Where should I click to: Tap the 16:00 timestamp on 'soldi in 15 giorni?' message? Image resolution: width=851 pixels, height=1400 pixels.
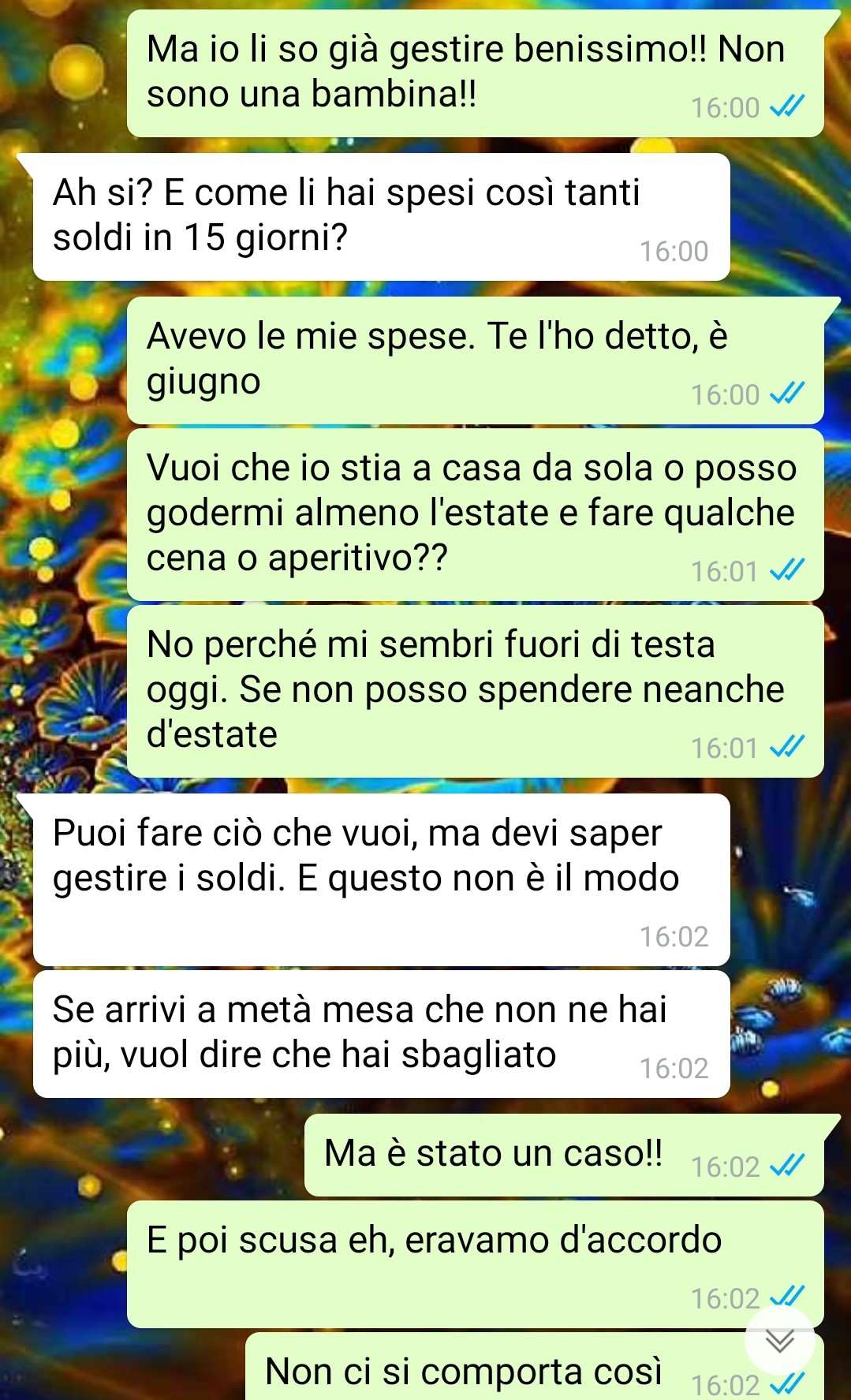coord(674,251)
